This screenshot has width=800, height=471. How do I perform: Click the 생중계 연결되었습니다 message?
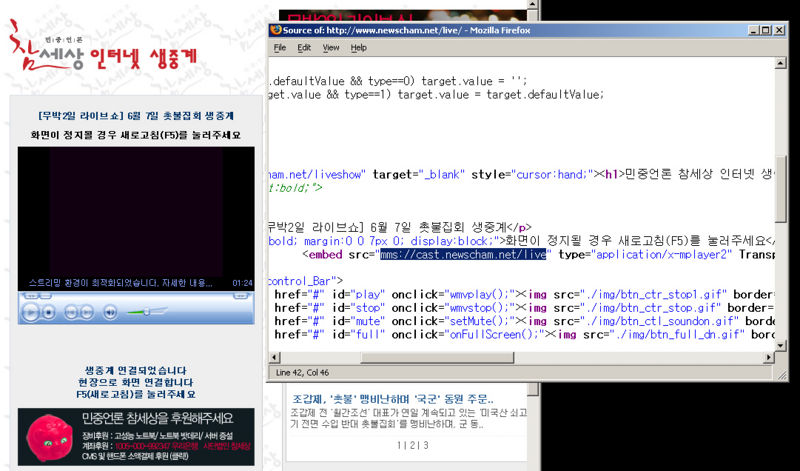(136, 370)
